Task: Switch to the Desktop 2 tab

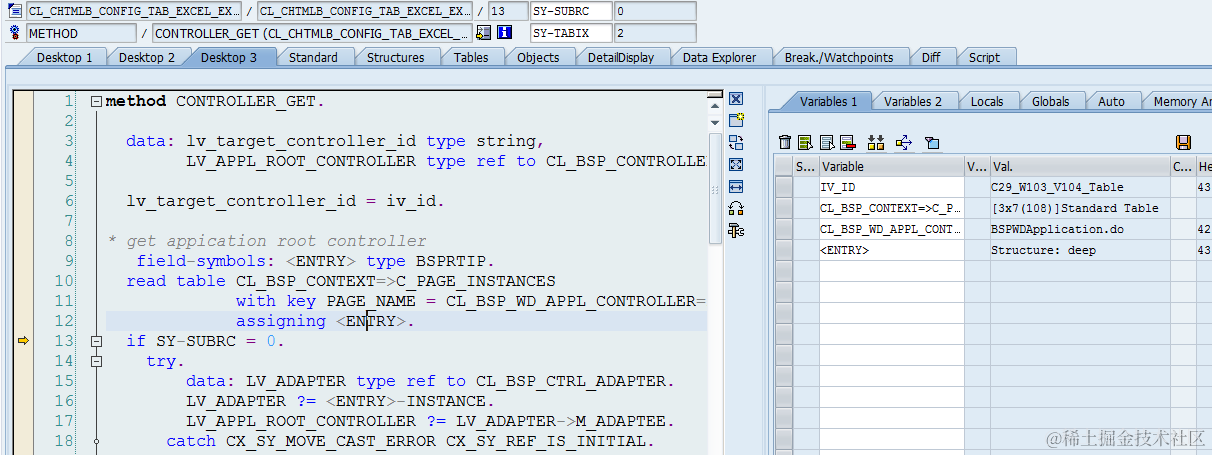Action: pyautogui.click(x=147, y=57)
